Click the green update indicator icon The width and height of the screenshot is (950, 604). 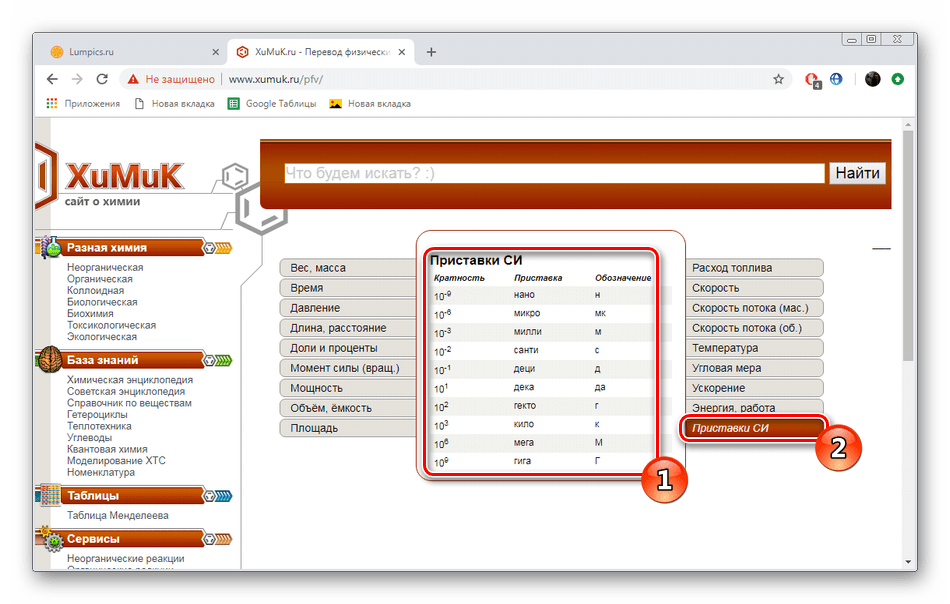tap(898, 79)
